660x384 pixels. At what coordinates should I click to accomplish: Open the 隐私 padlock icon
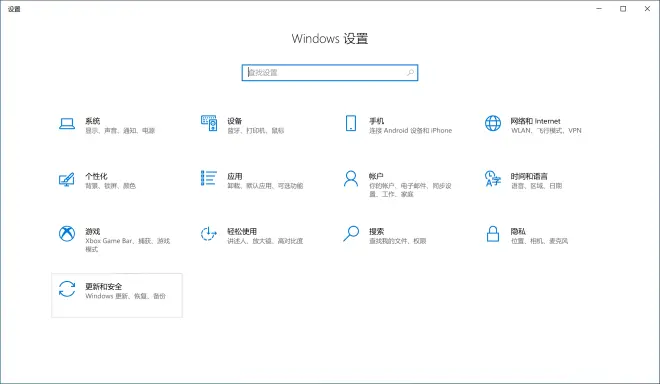[x=493, y=234]
